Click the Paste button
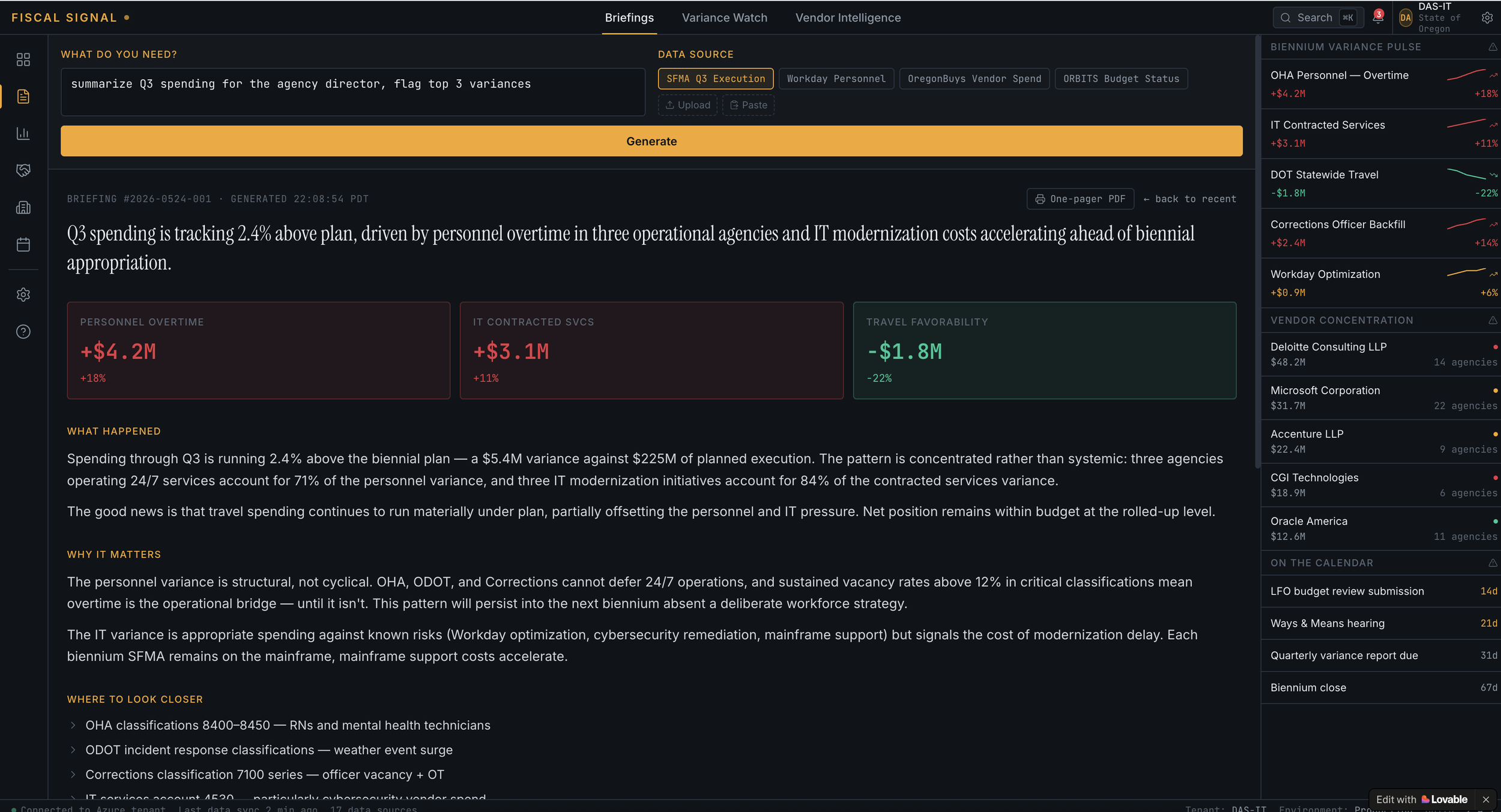 pyautogui.click(x=748, y=105)
